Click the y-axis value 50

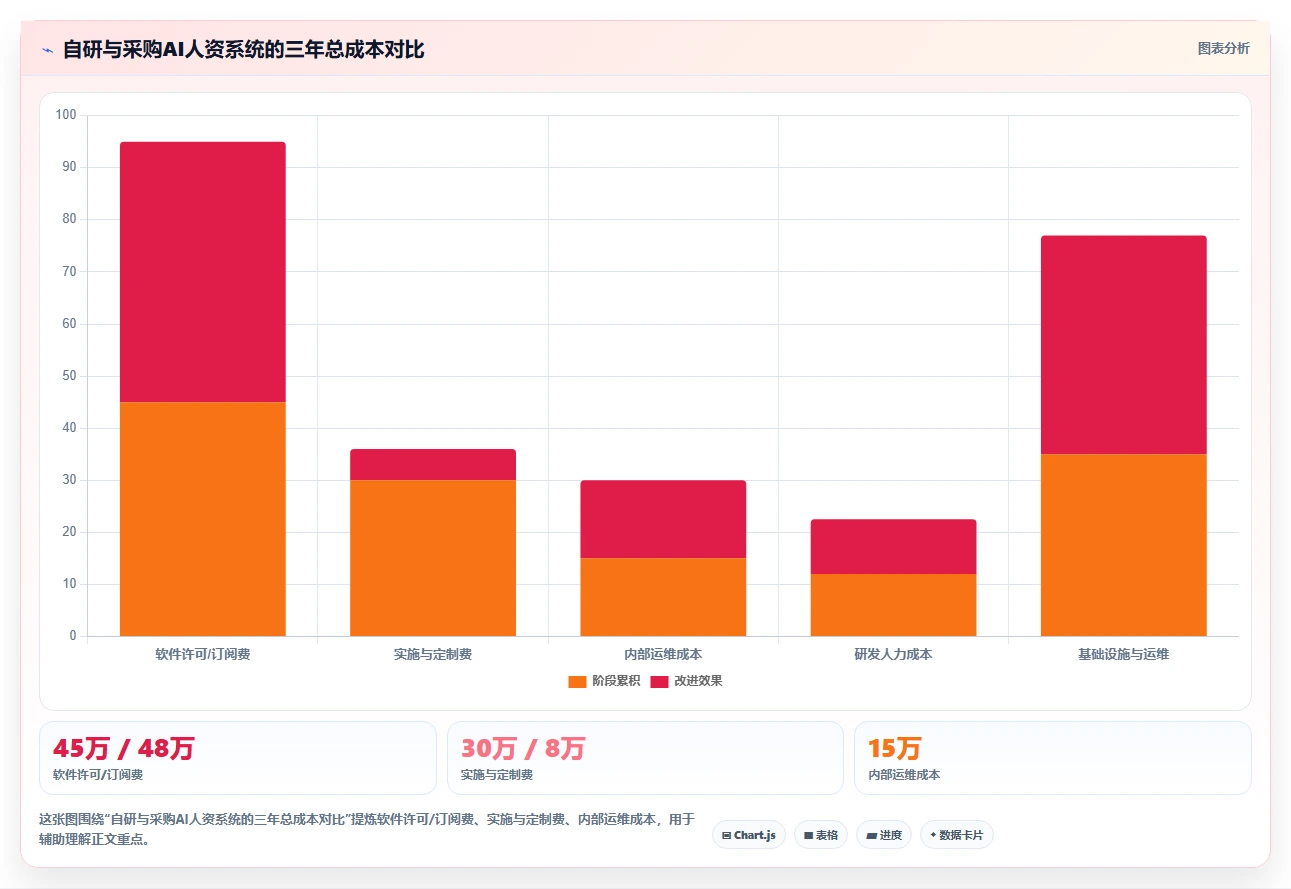coord(69,376)
